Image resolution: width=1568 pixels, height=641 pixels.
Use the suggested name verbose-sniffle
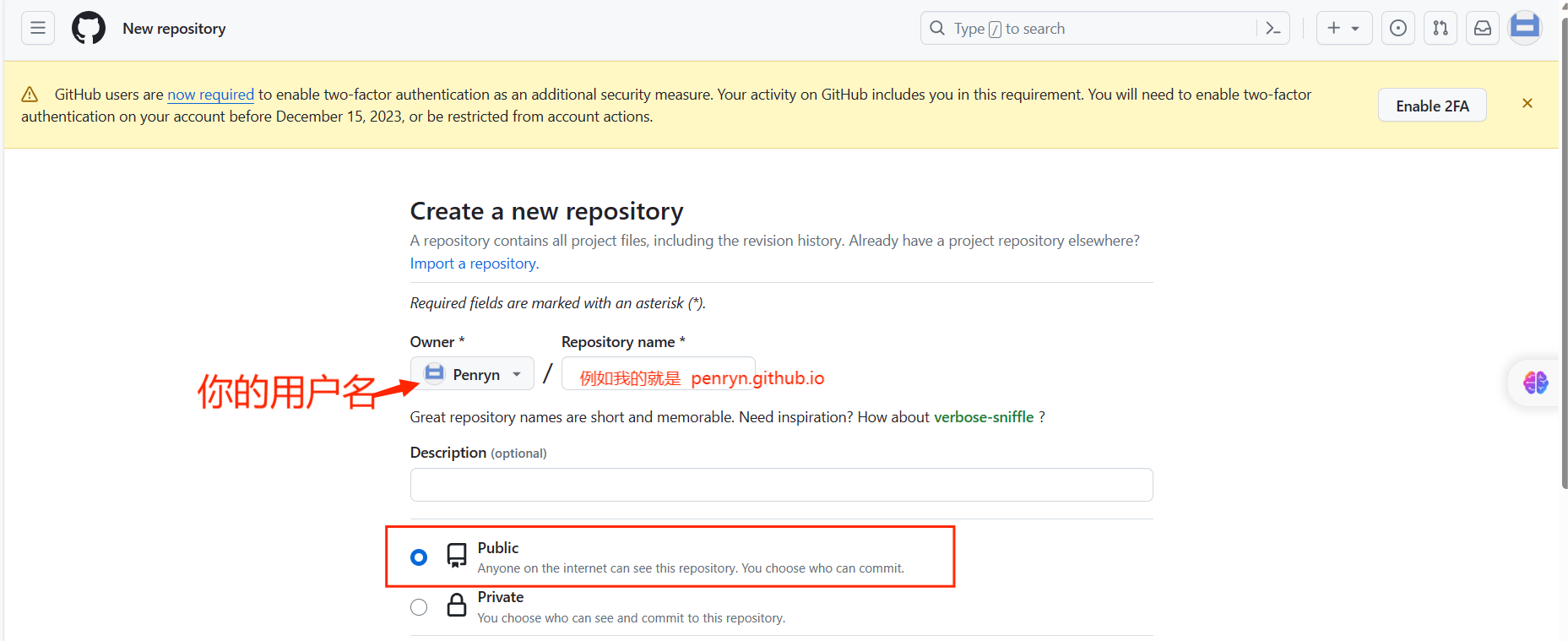[x=984, y=417]
